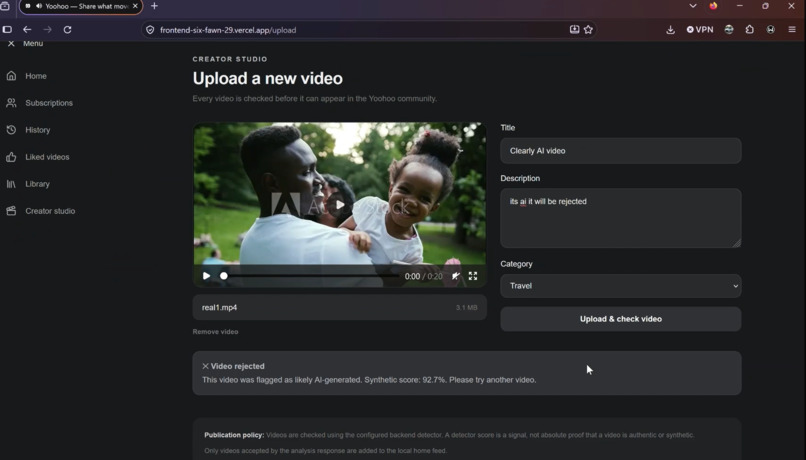
Task: Go to History page in sidebar
Action: (38, 130)
